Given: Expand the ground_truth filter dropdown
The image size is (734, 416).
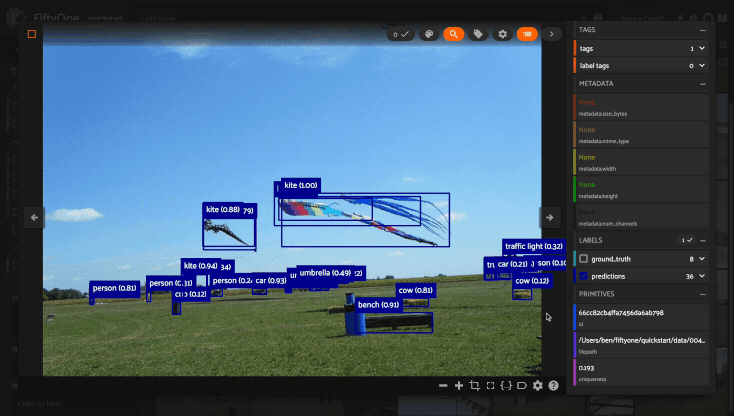Looking at the screenshot, I should pyautogui.click(x=702, y=258).
